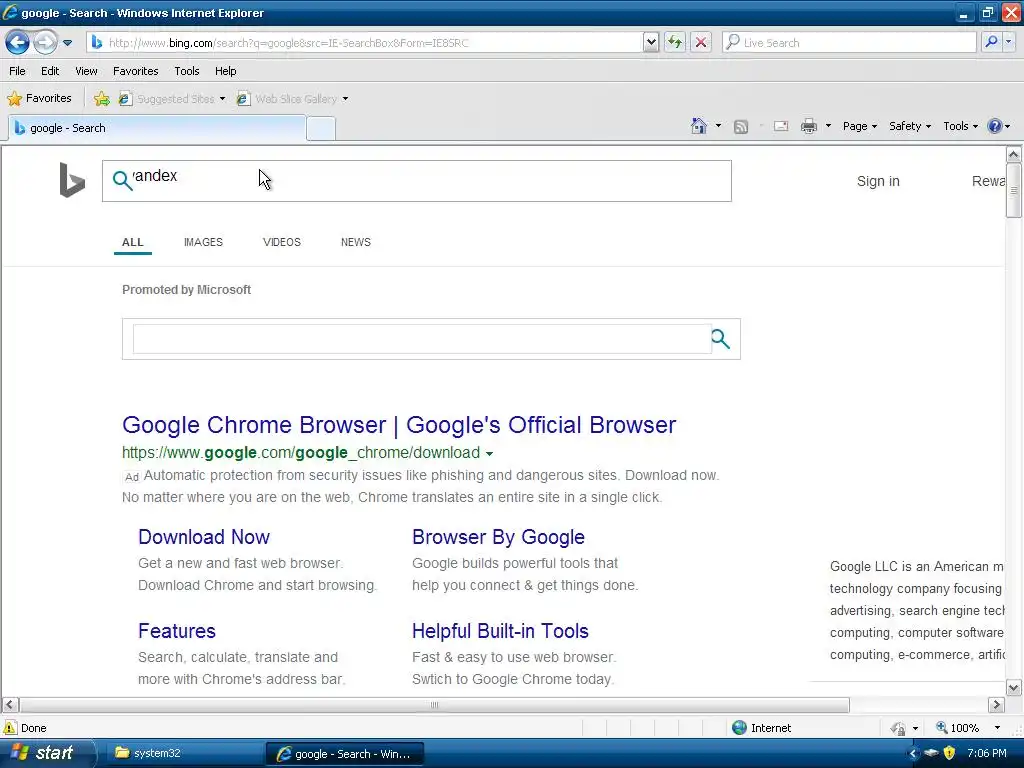Click the browser Forward arrow button
The height and width of the screenshot is (768, 1024).
point(45,43)
